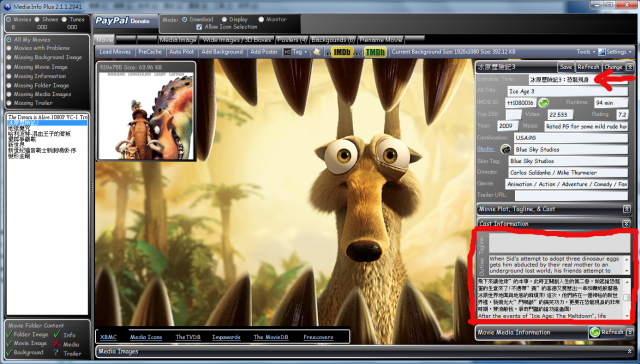Click the plot text scrollbar
The height and width of the screenshot is (364, 640).
tap(627, 299)
